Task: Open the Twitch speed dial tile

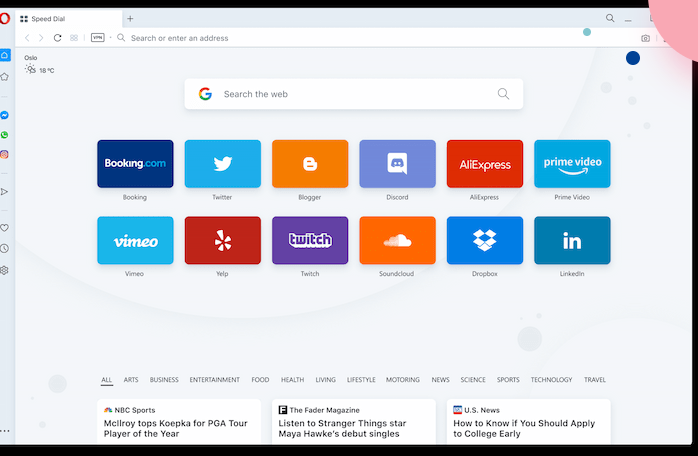Action: 310,240
